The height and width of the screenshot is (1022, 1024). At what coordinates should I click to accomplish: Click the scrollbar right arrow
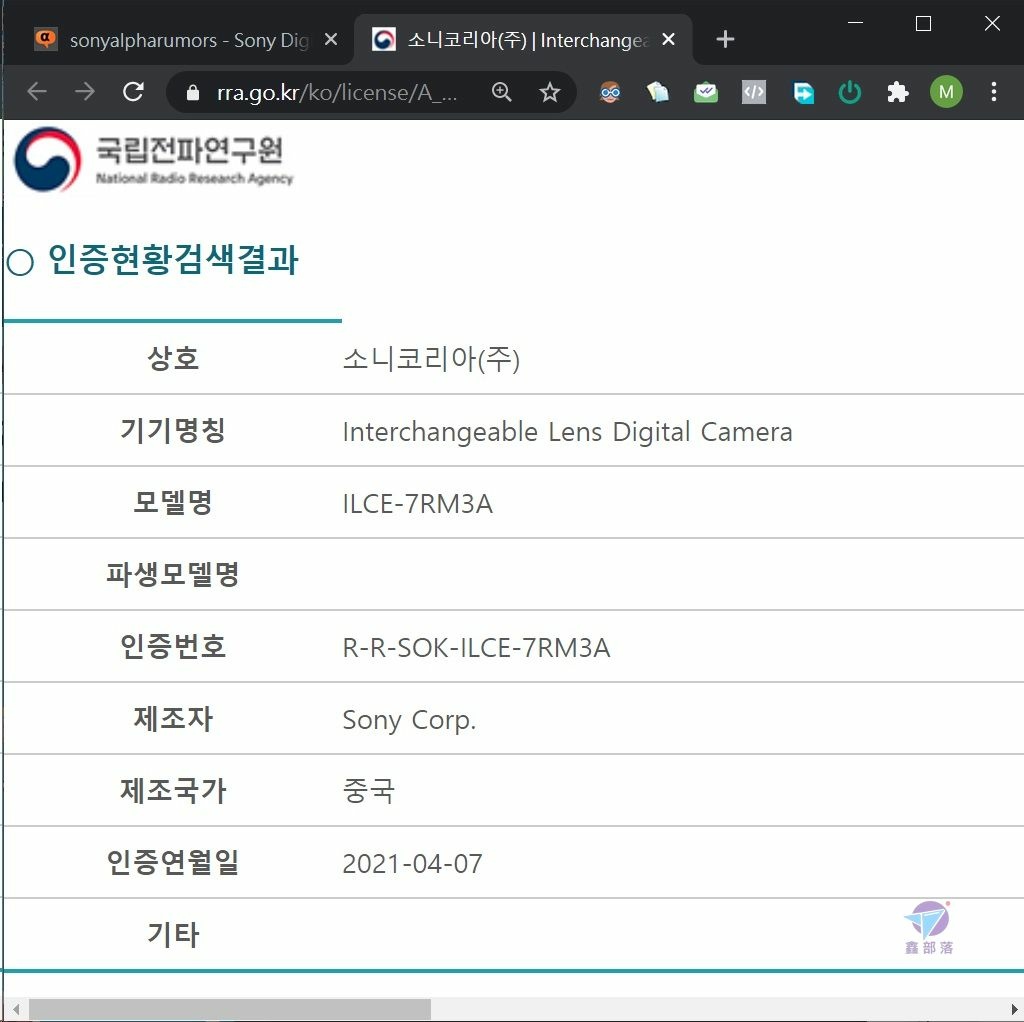point(1014,1009)
